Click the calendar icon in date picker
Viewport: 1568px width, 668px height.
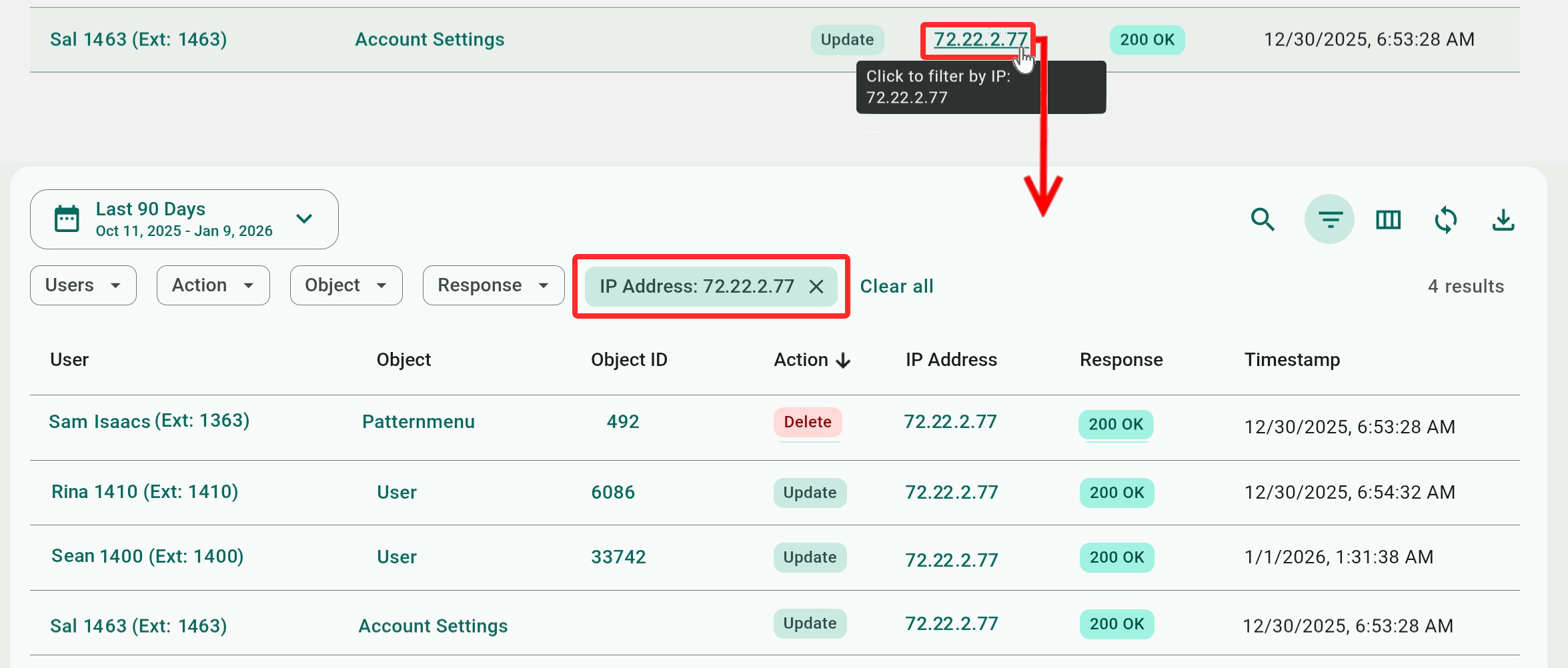pos(67,219)
